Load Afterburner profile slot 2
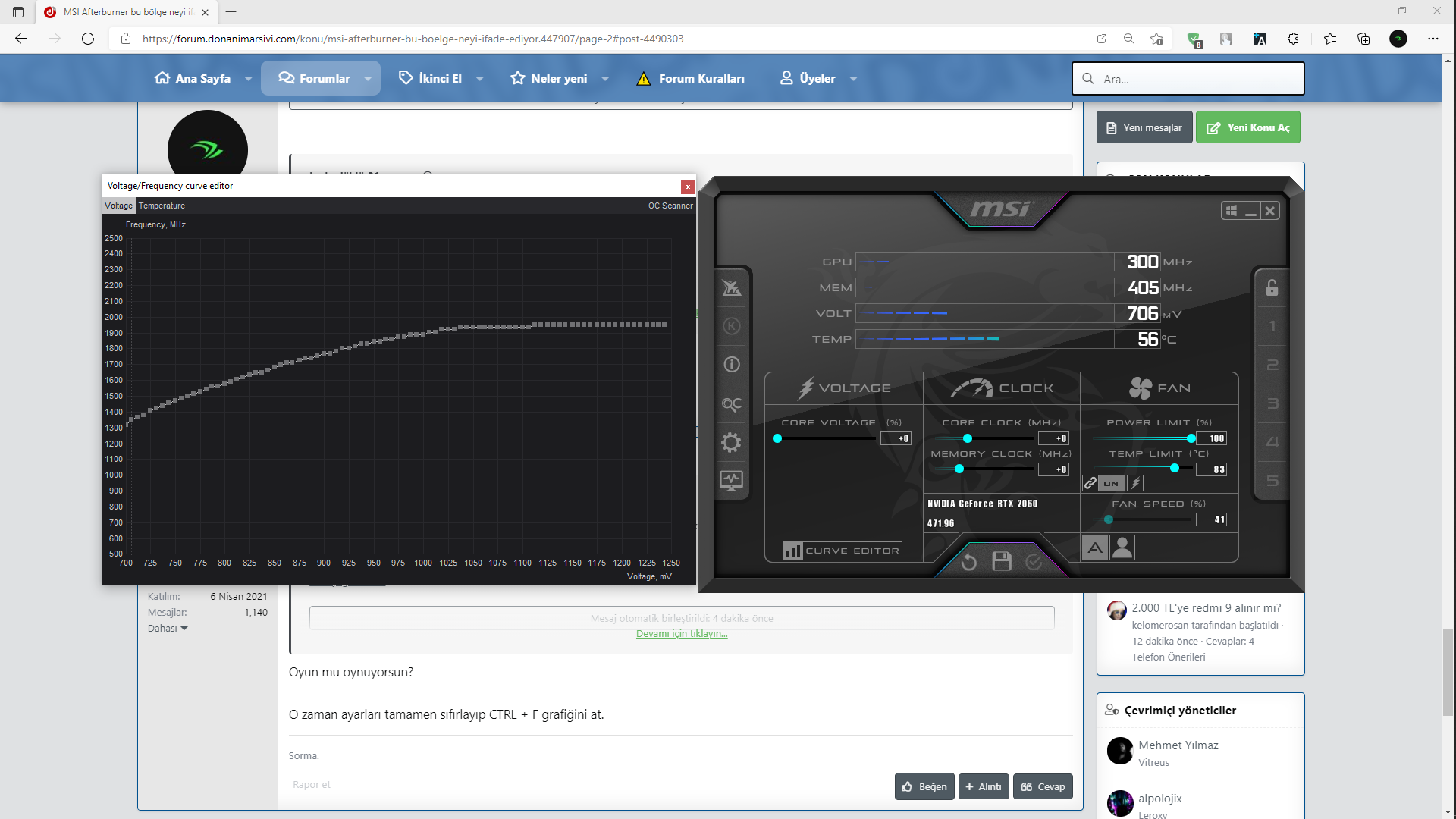 click(1272, 365)
